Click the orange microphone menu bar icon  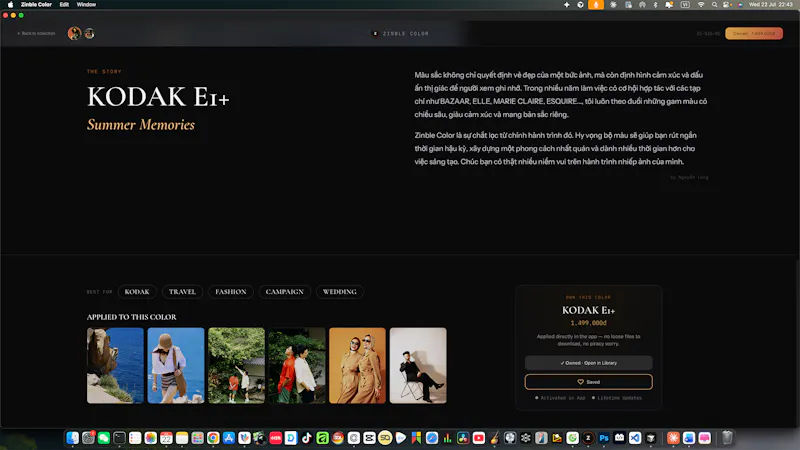pyautogui.click(x=595, y=5)
